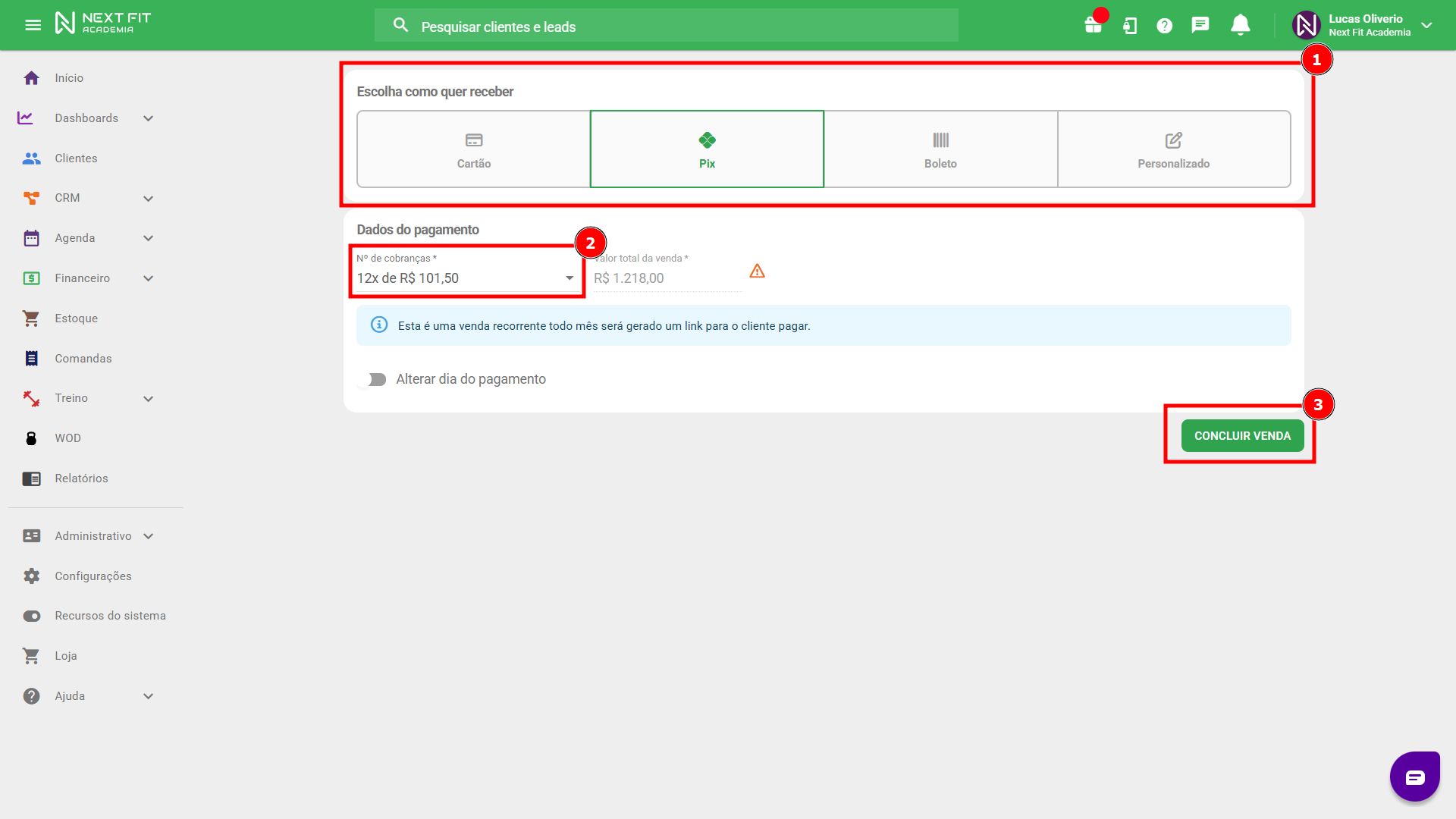Select Cartão payment option
The width and height of the screenshot is (1456, 819).
pos(473,149)
